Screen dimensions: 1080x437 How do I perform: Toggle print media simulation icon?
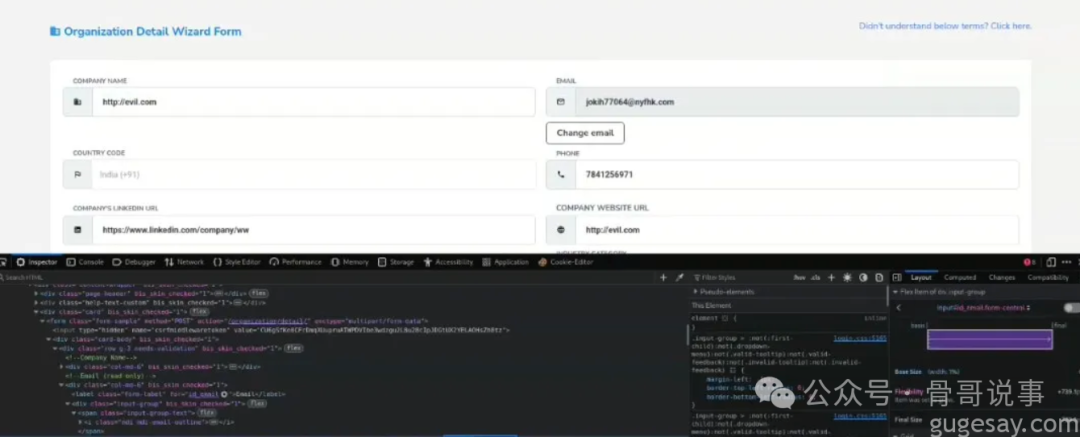879,277
